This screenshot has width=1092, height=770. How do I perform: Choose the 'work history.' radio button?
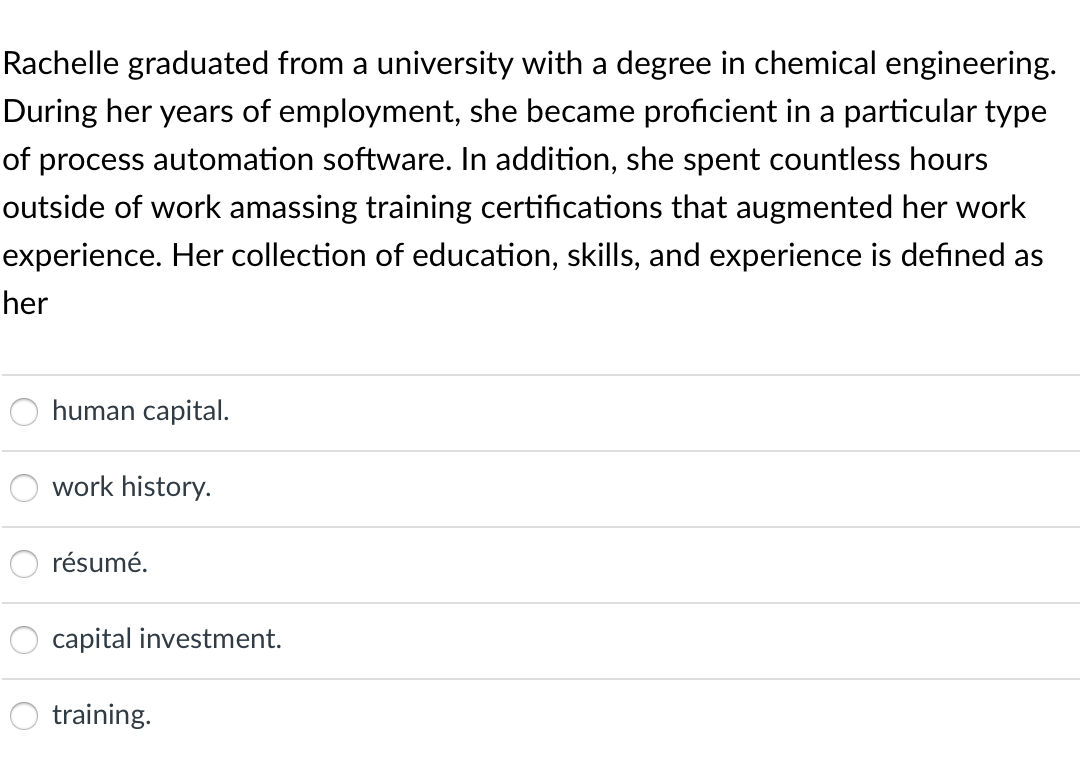[x=24, y=487]
